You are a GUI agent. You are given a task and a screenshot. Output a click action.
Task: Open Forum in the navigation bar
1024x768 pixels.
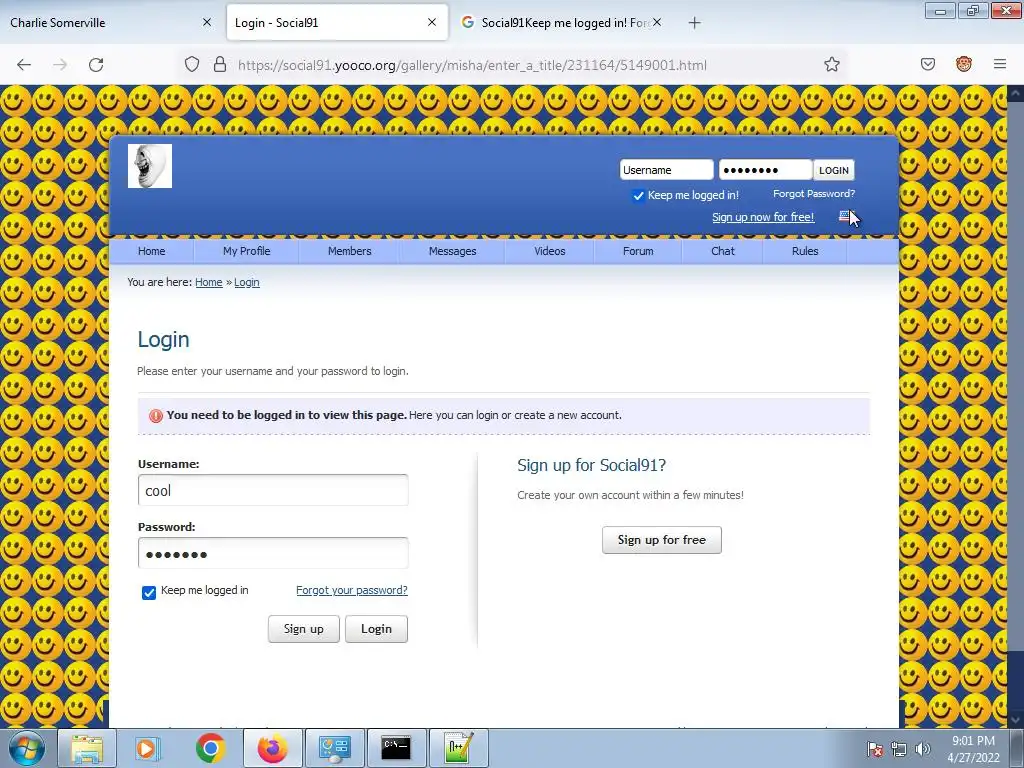pyautogui.click(x=638, y=251)
